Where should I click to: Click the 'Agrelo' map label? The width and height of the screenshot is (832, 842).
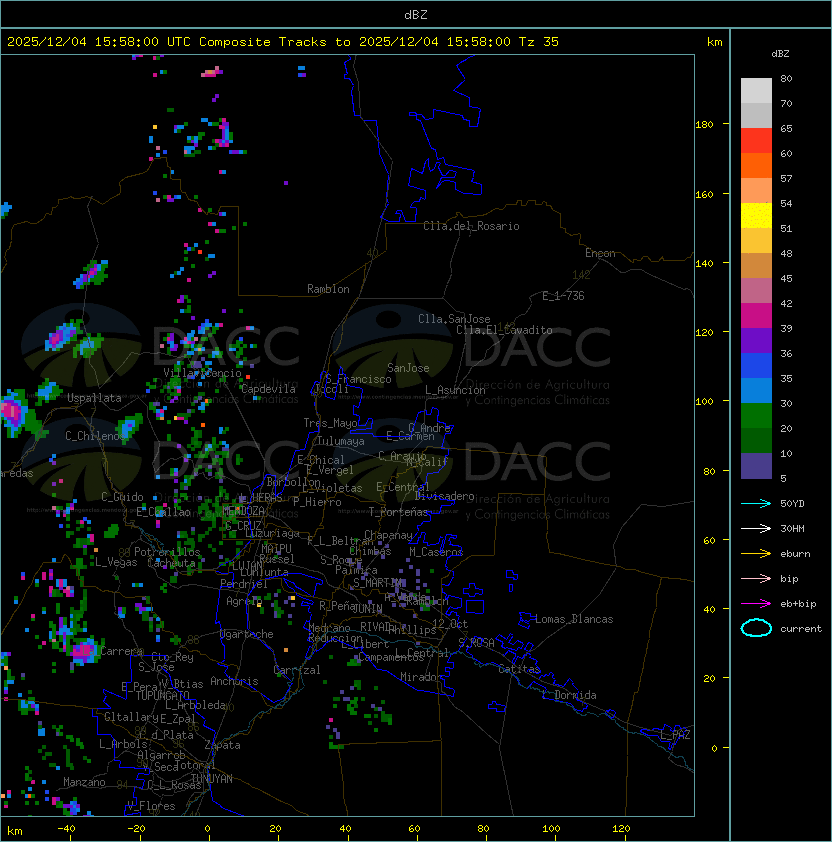point(244,601)
